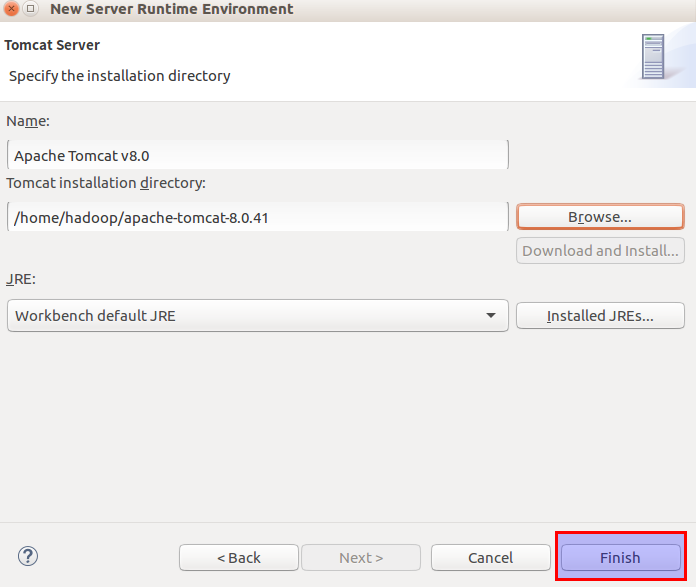Viewport: 696px width, 587px height.
Task: Focus the Name field with Apache Tomcat v8.0
Action: point(257,155)
